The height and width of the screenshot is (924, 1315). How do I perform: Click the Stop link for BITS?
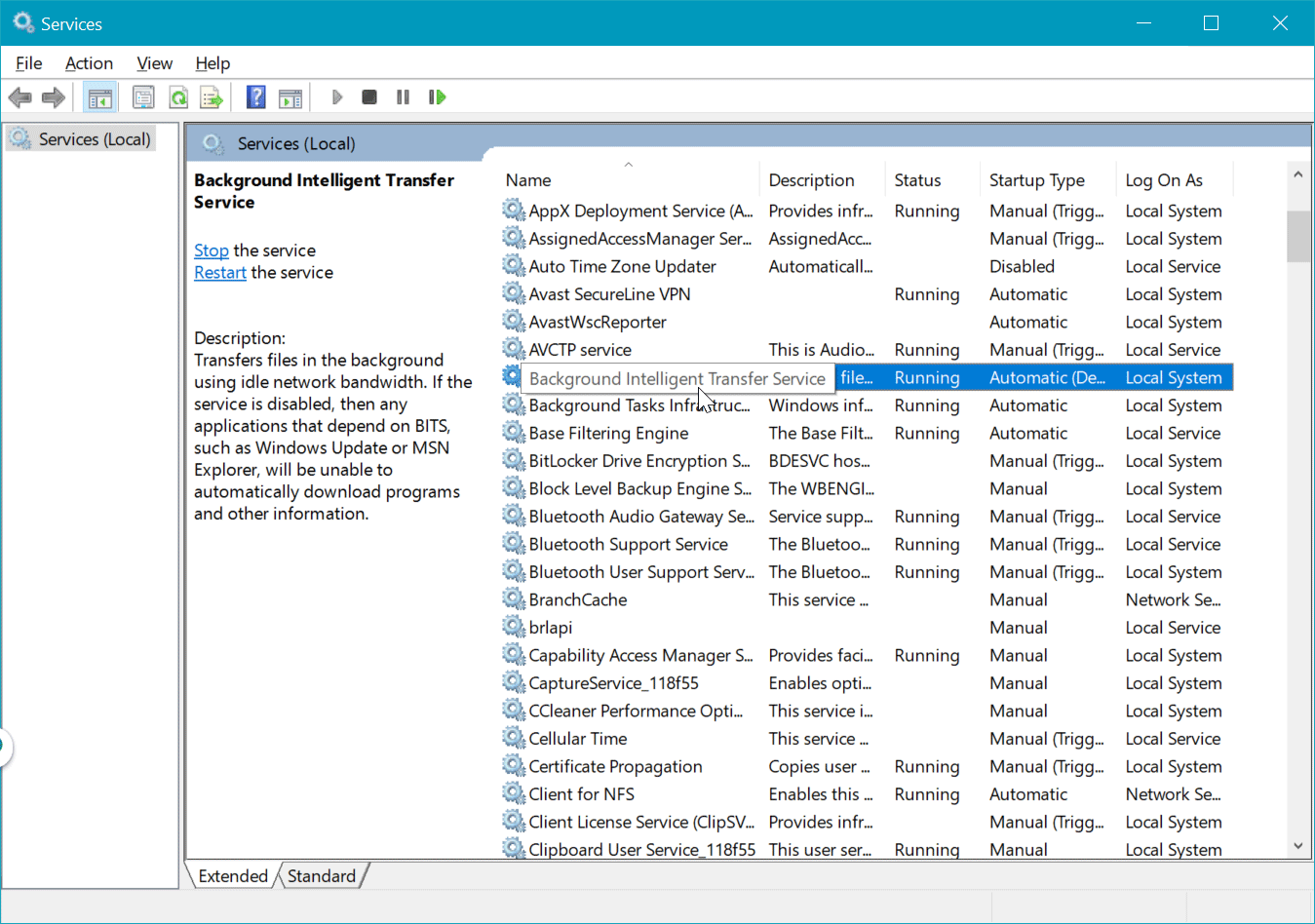click(x=211, y=250)
